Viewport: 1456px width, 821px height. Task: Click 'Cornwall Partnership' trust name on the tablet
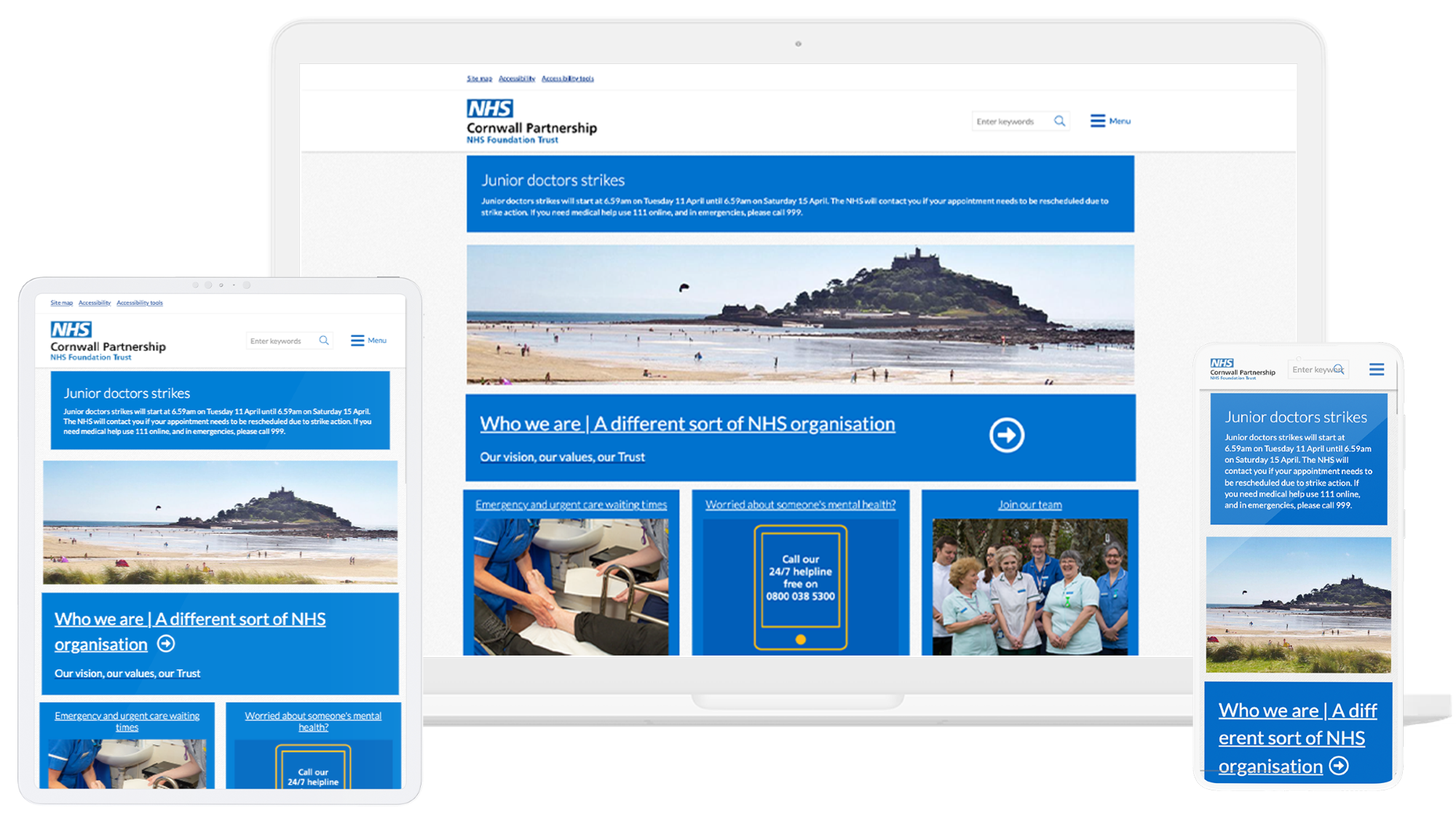click(108, 346)
